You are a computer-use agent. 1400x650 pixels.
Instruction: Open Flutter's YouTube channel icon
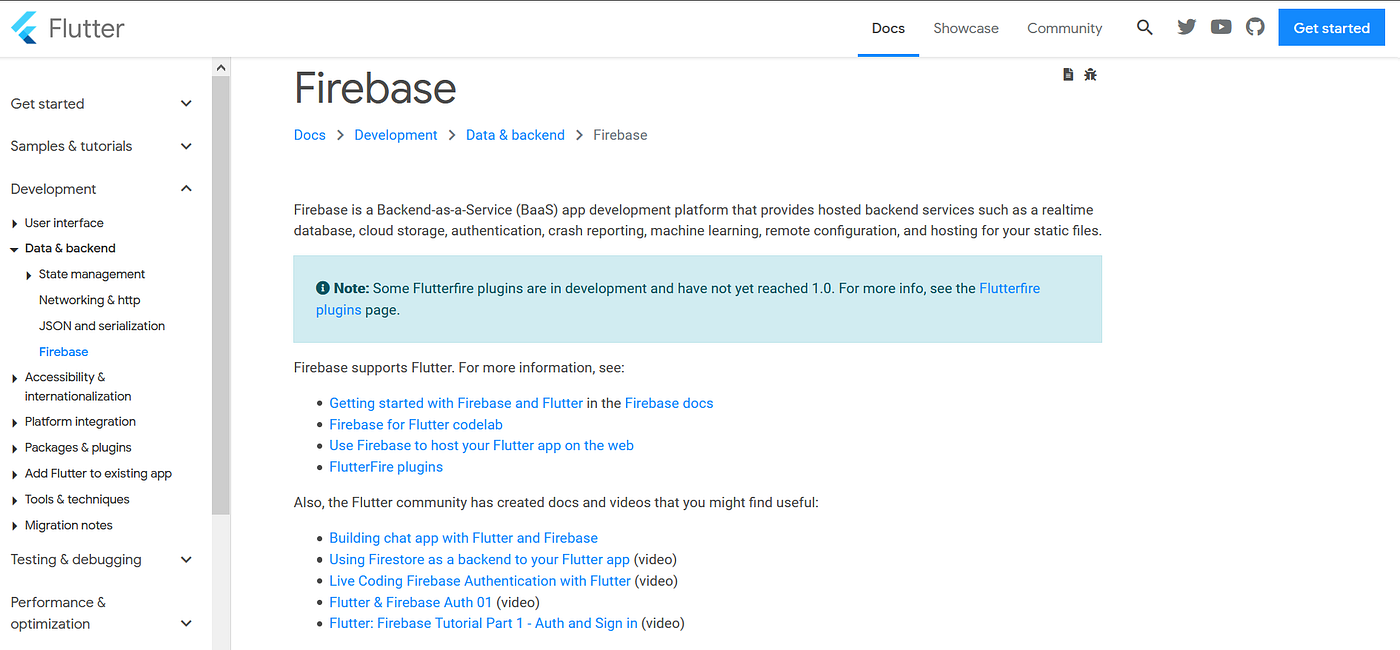[x=1221, y=27]
